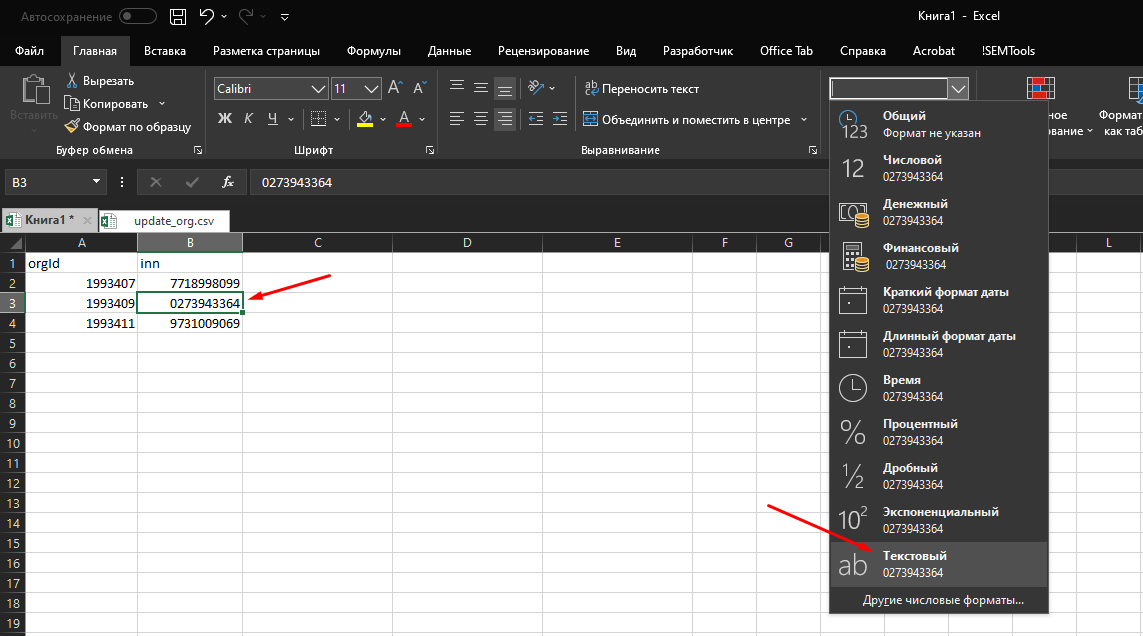
Task: Select Format Painter (Формат по образцу)
Action: tap(126, 126)
